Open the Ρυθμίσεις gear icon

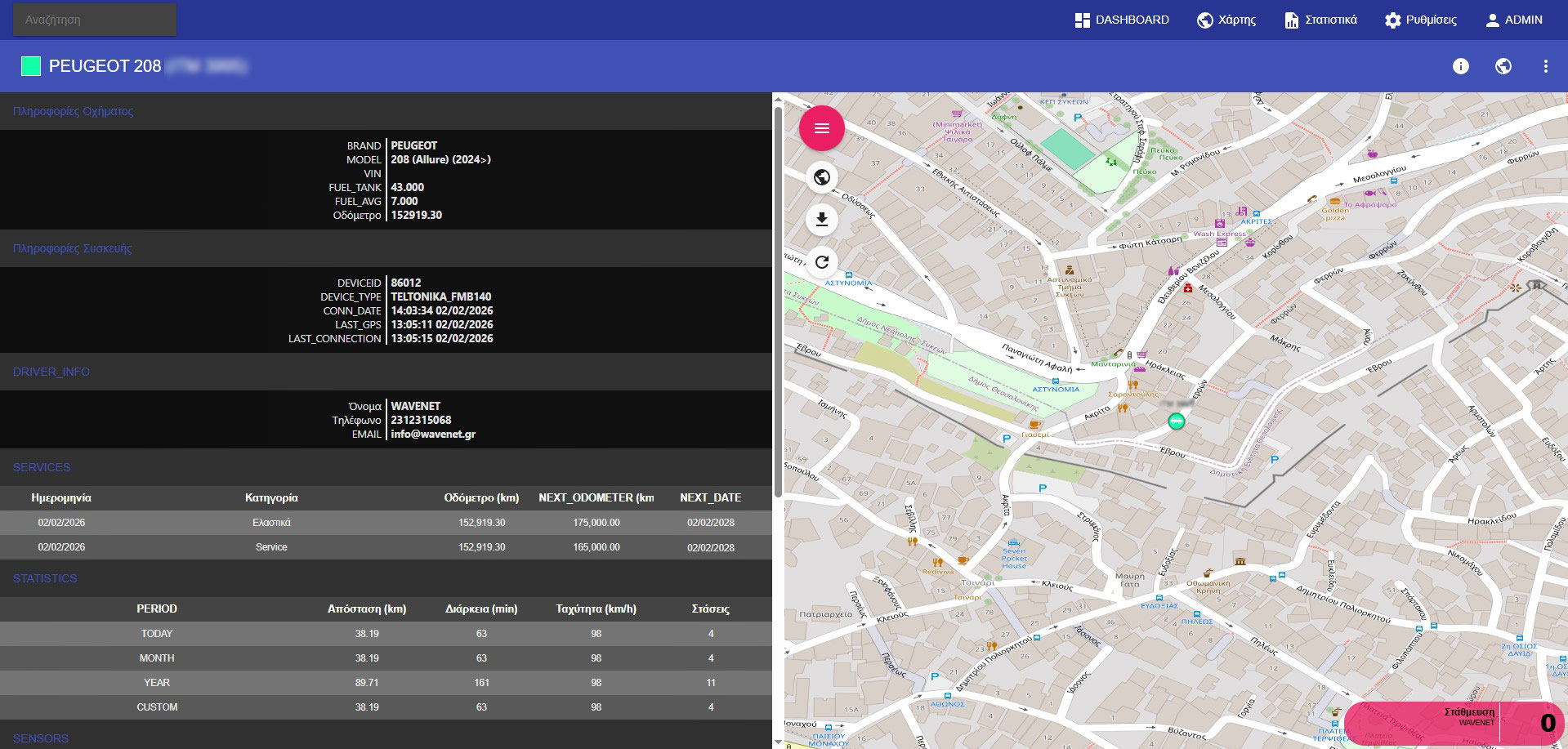click(1392, 19)
